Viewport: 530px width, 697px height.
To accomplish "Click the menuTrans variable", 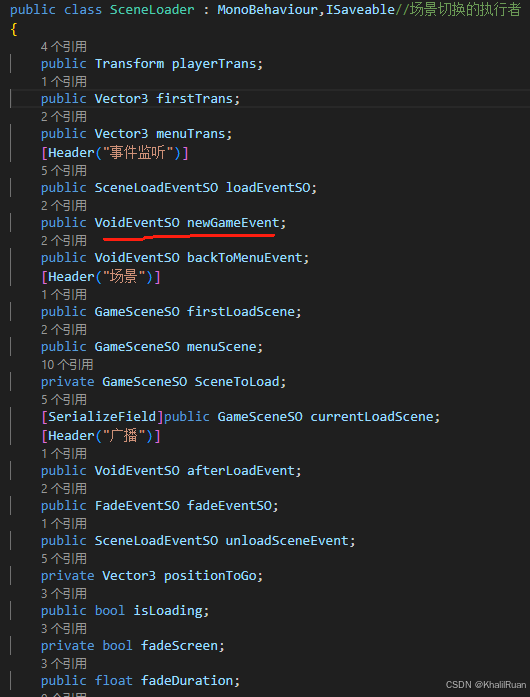I will [x=191, y=134].
